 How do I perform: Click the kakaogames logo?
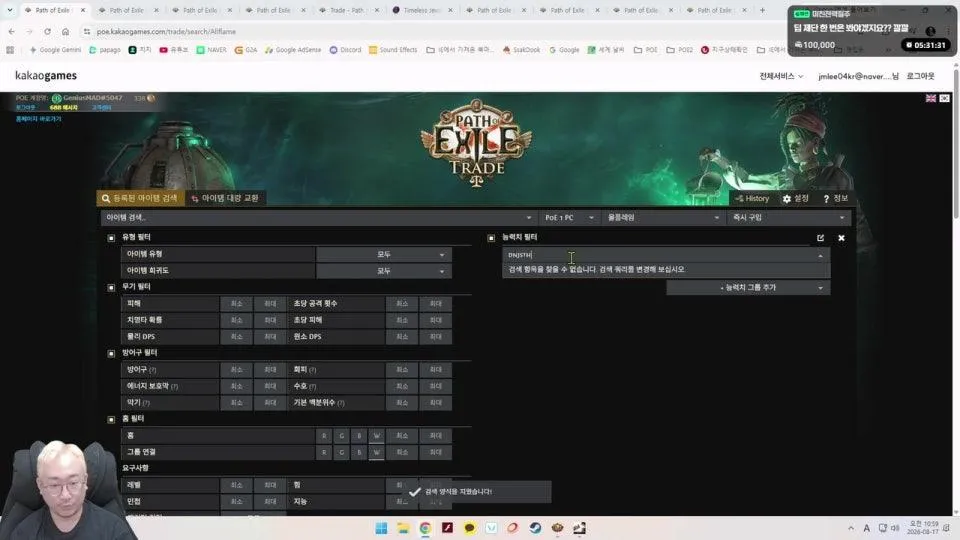click(46, 75)
